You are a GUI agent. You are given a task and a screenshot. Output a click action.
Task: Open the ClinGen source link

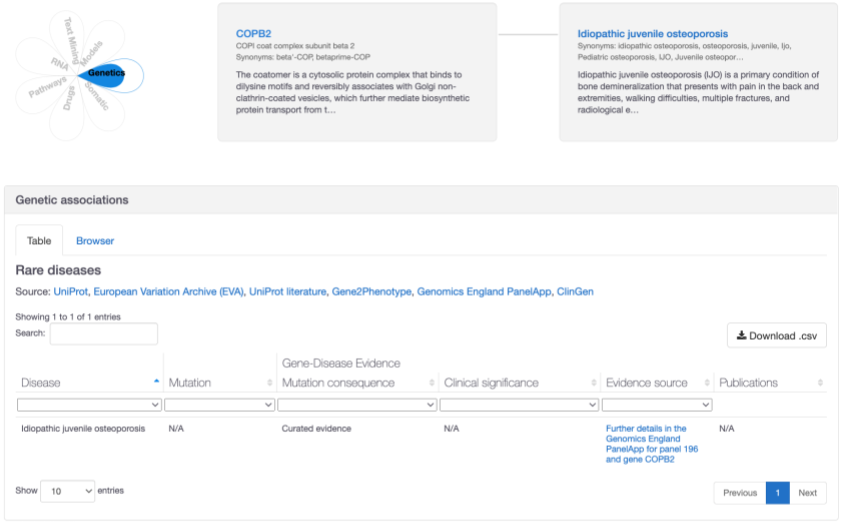click(575, 291)
